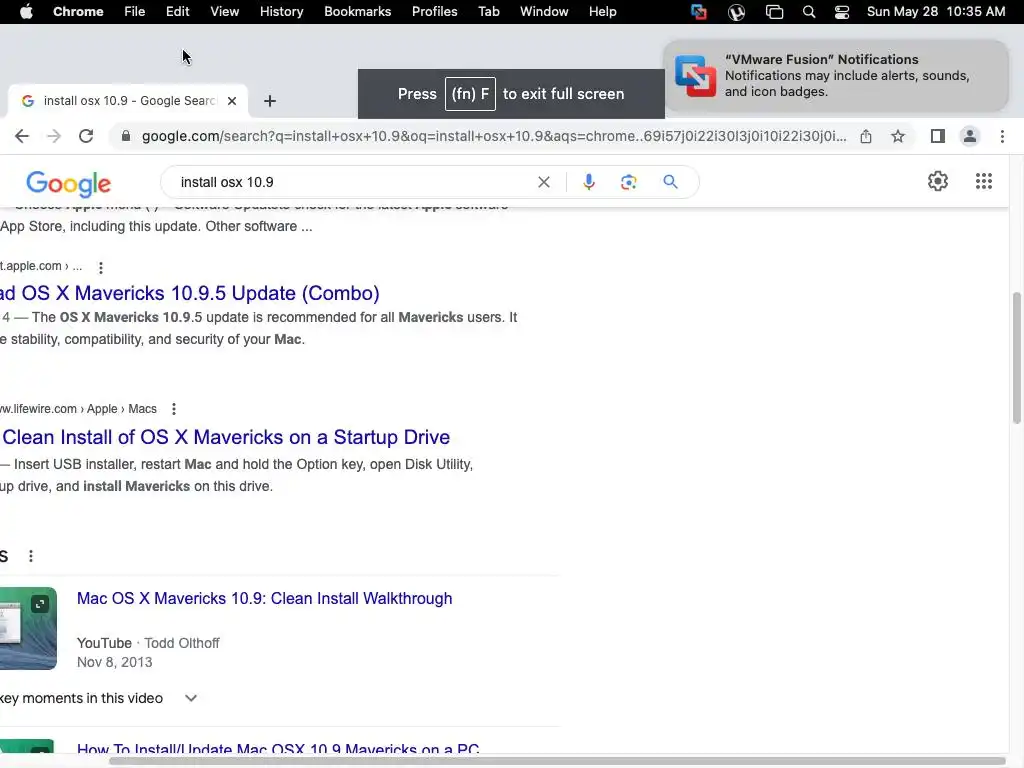Open the File menu

coord(135,12)
